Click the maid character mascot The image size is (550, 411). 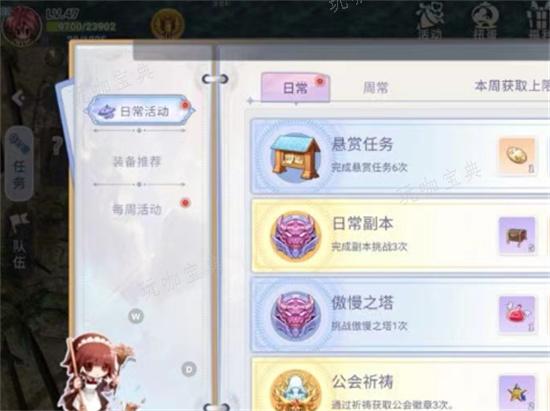(96, 372)
